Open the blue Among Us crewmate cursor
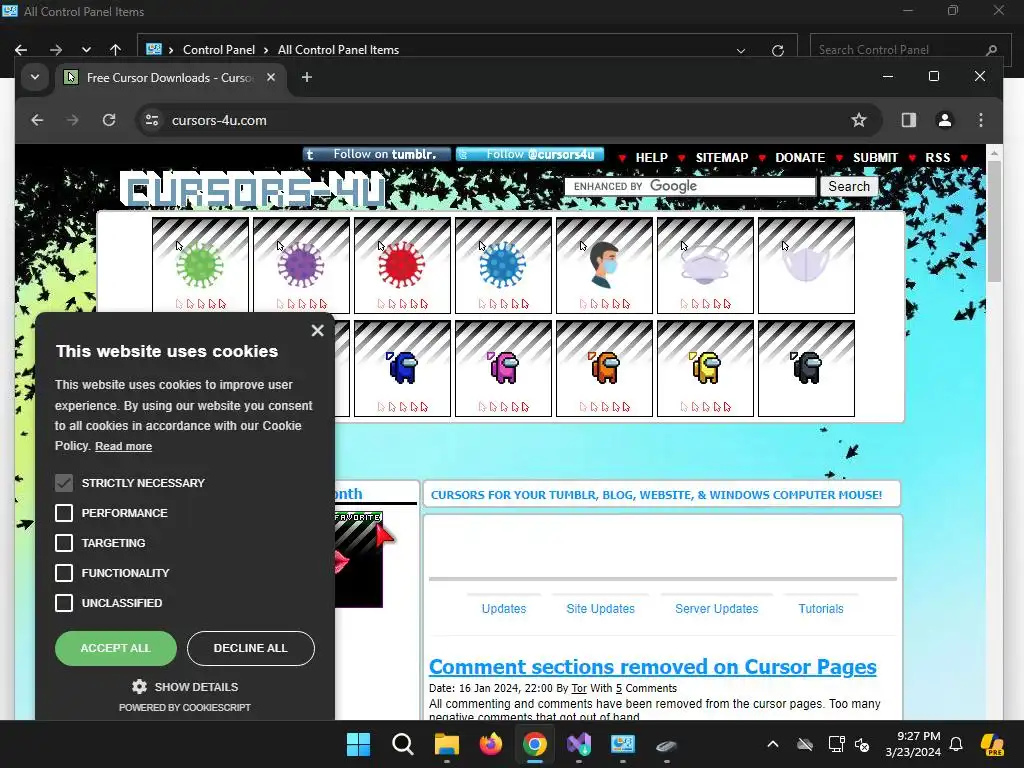Image resolution: width=1024 pixels, height=768 pixels. (402, 368)
